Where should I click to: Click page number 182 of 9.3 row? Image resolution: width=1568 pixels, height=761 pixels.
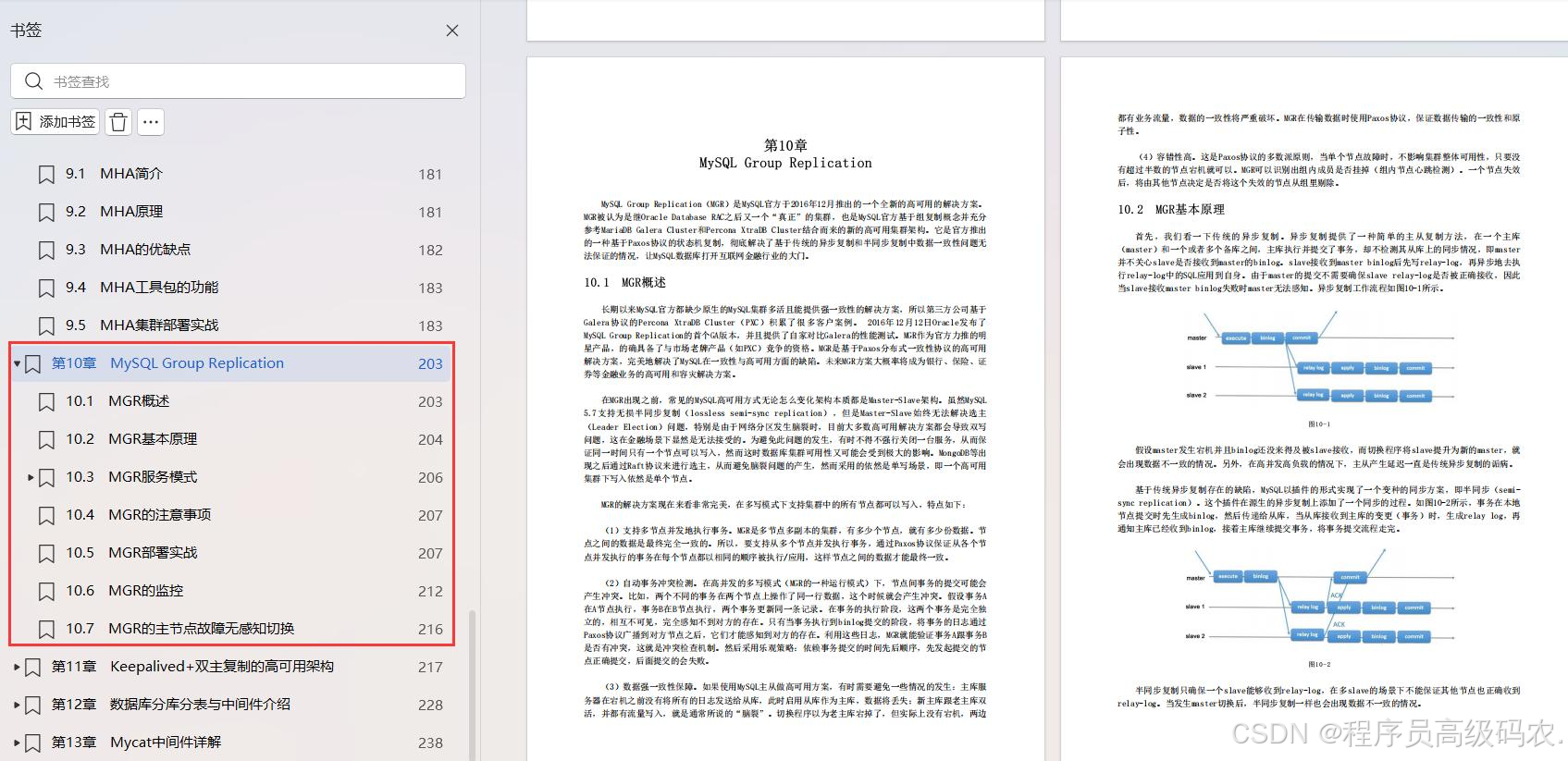coord(430,251)
